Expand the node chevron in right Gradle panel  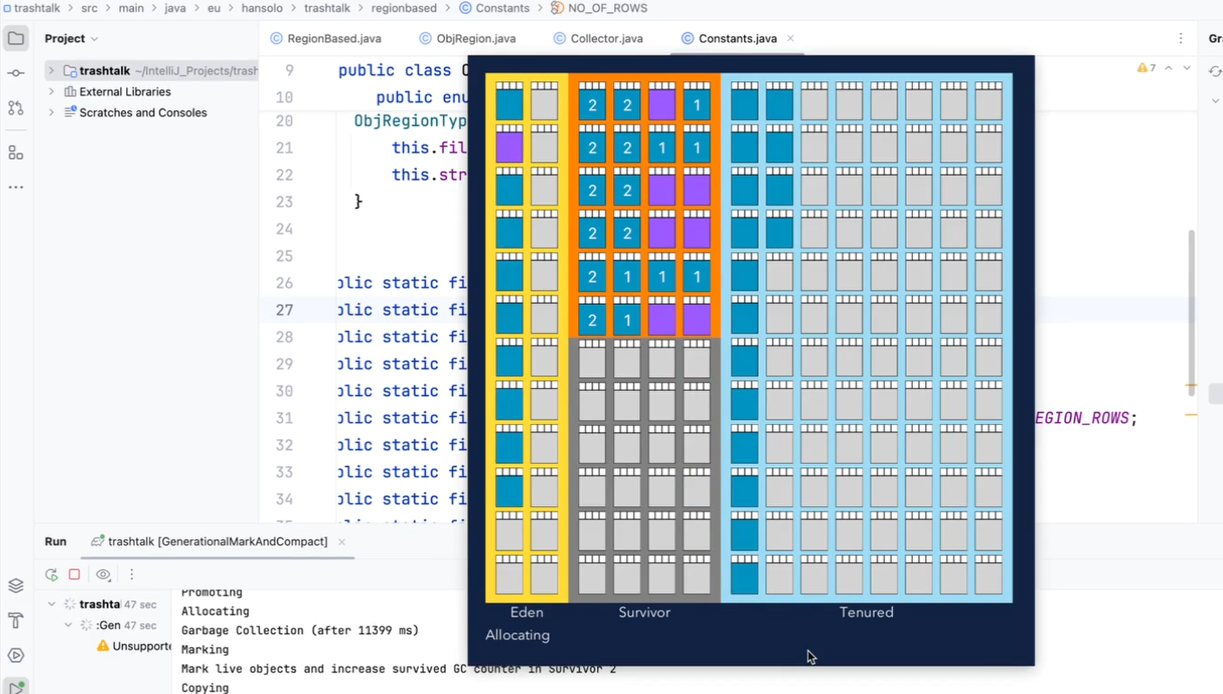point(1215,101)
